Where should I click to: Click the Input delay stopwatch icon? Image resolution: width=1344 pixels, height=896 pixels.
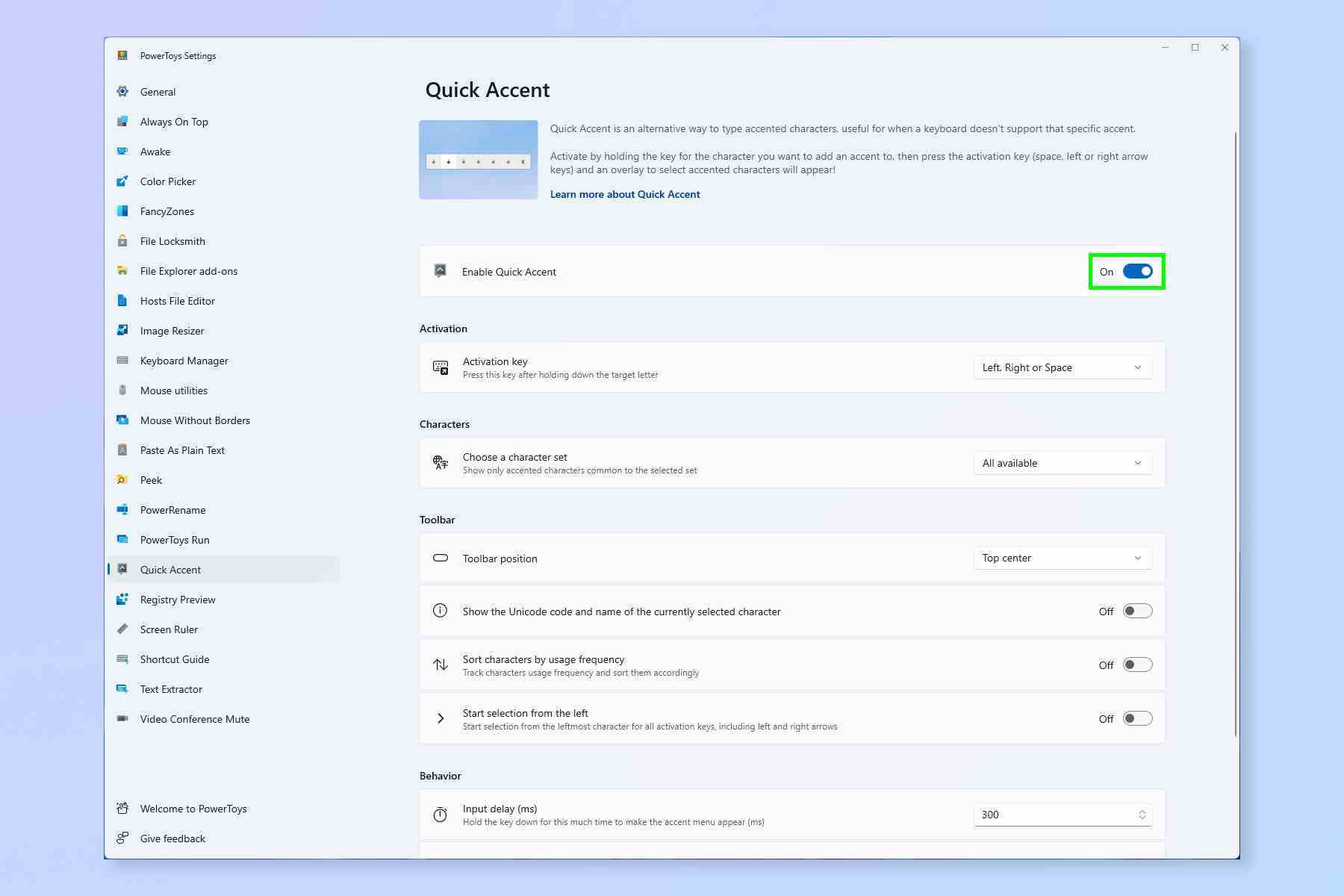[x=441, y=815]
